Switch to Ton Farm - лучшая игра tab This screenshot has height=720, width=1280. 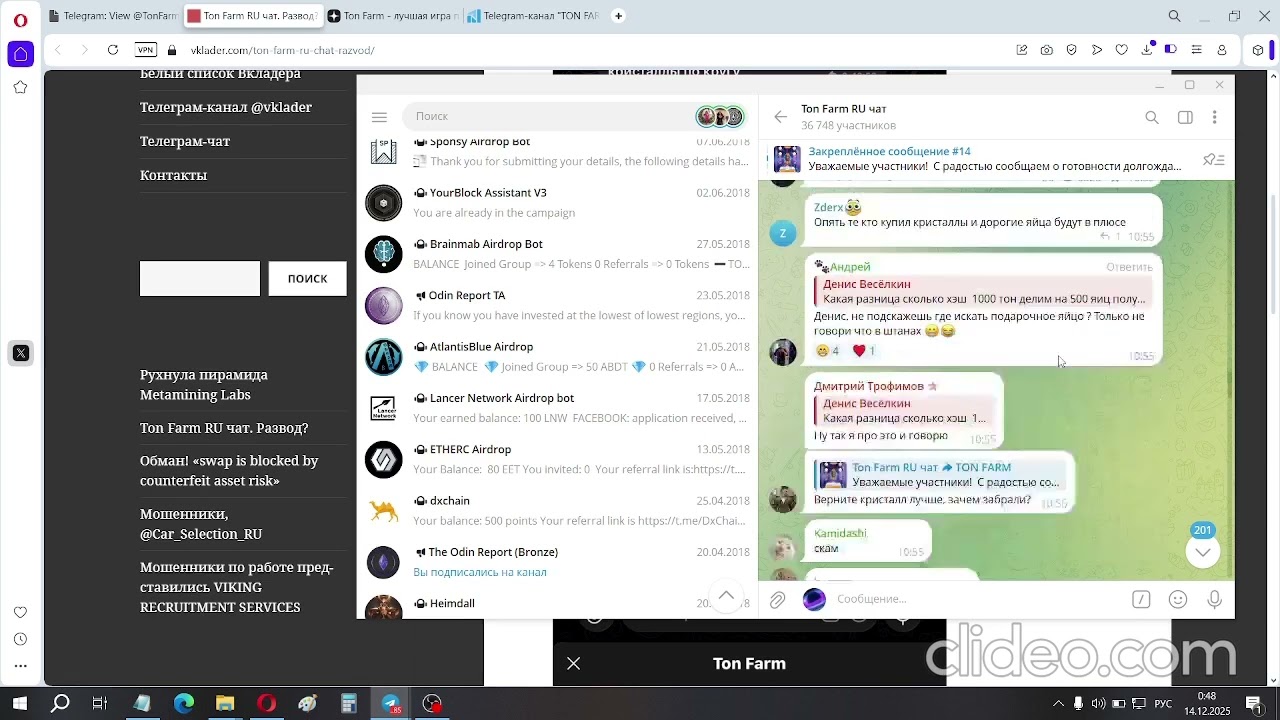pos(393,16)
